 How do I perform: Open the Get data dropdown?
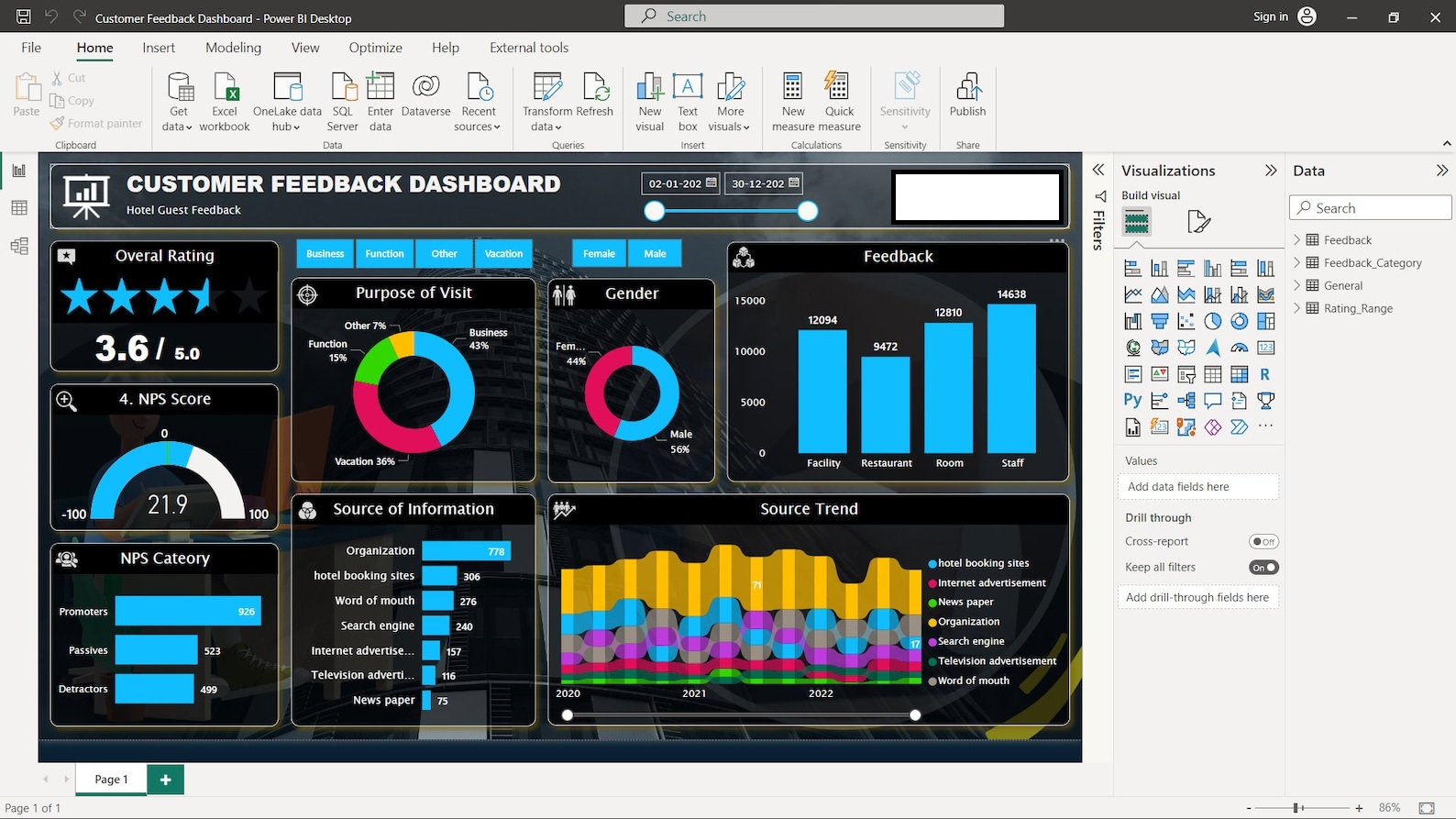tap(178, 101)
